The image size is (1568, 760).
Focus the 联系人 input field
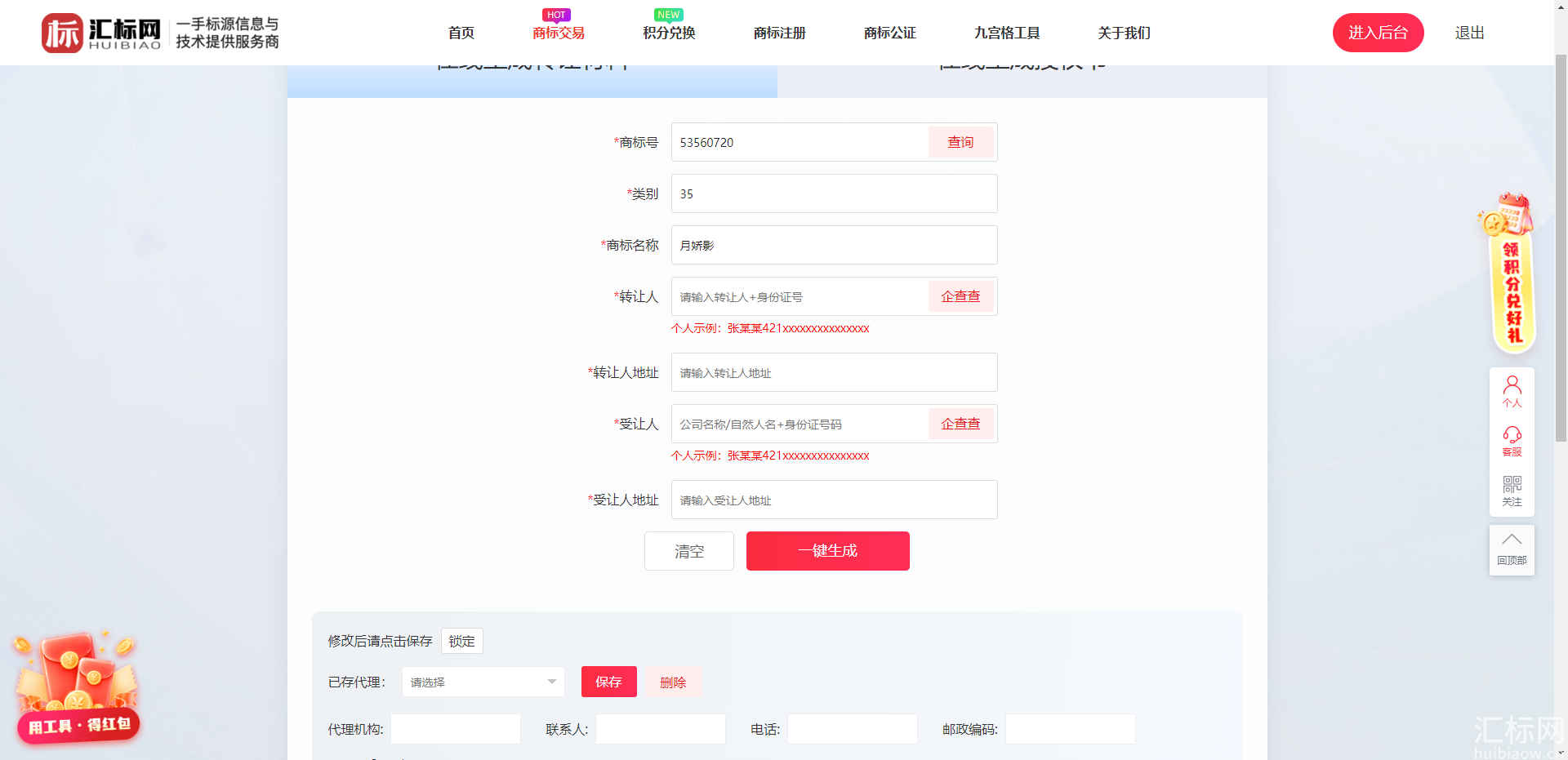coord(661,729)
